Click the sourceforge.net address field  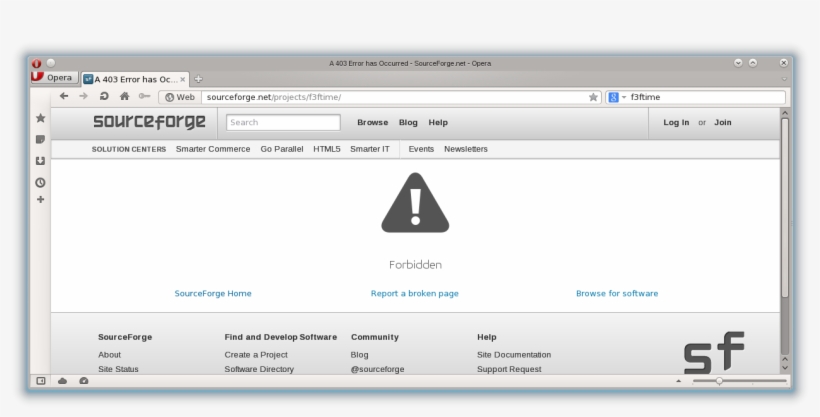point(395,97)
